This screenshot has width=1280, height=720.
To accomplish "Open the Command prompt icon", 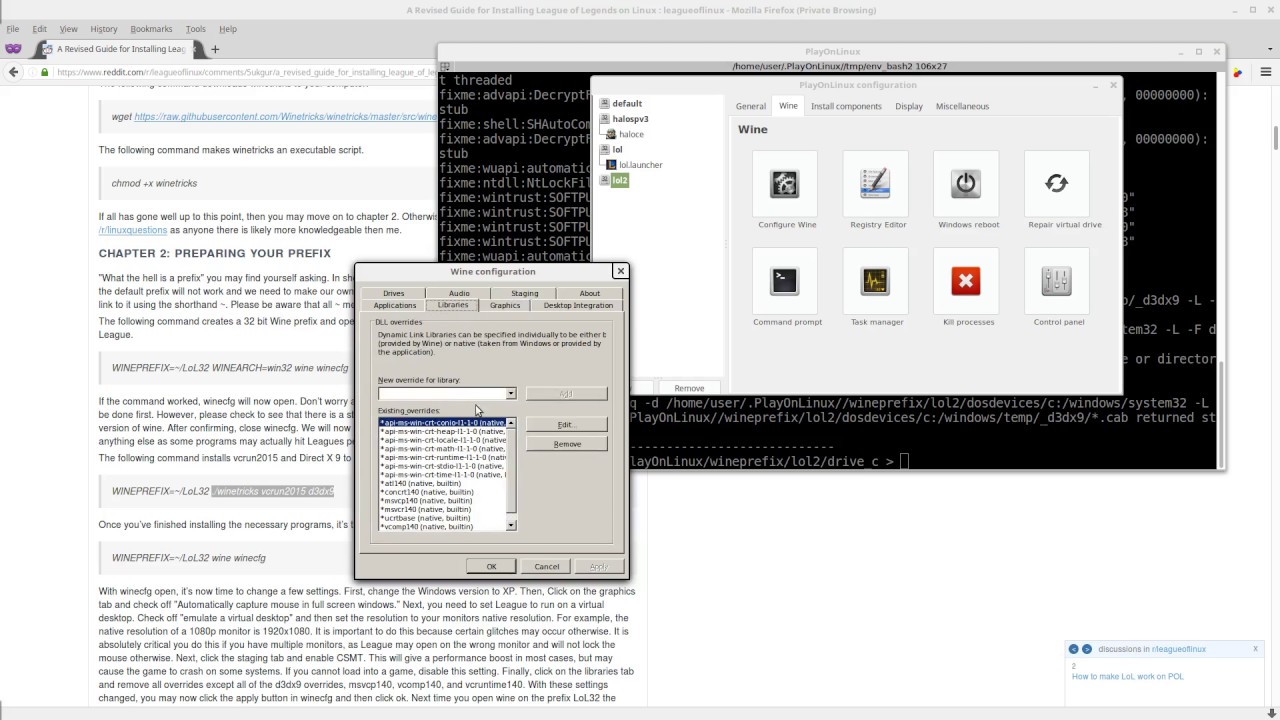I will [785, 282].
